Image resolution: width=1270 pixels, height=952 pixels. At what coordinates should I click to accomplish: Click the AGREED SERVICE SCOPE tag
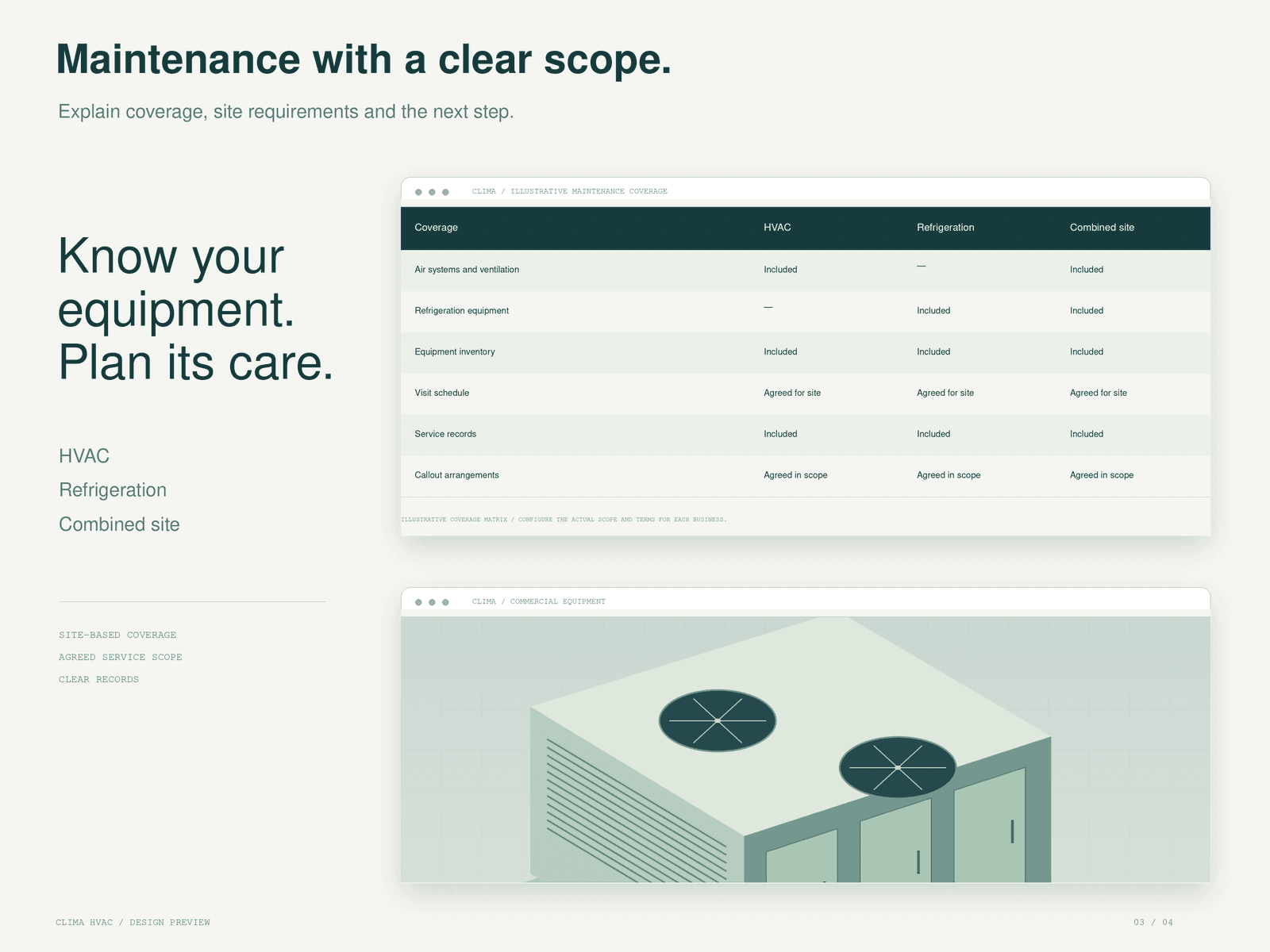click(x=121, y=657)
